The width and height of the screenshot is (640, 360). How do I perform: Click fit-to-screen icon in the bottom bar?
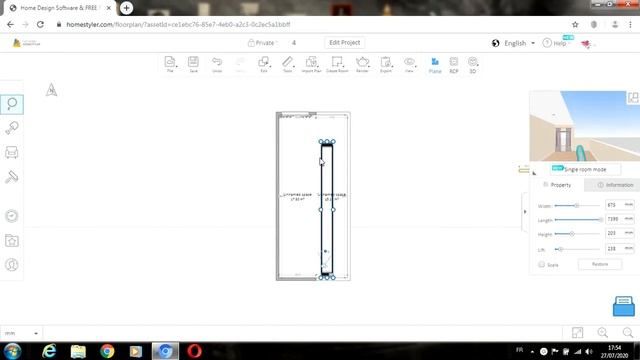click(x=577, y=333)
